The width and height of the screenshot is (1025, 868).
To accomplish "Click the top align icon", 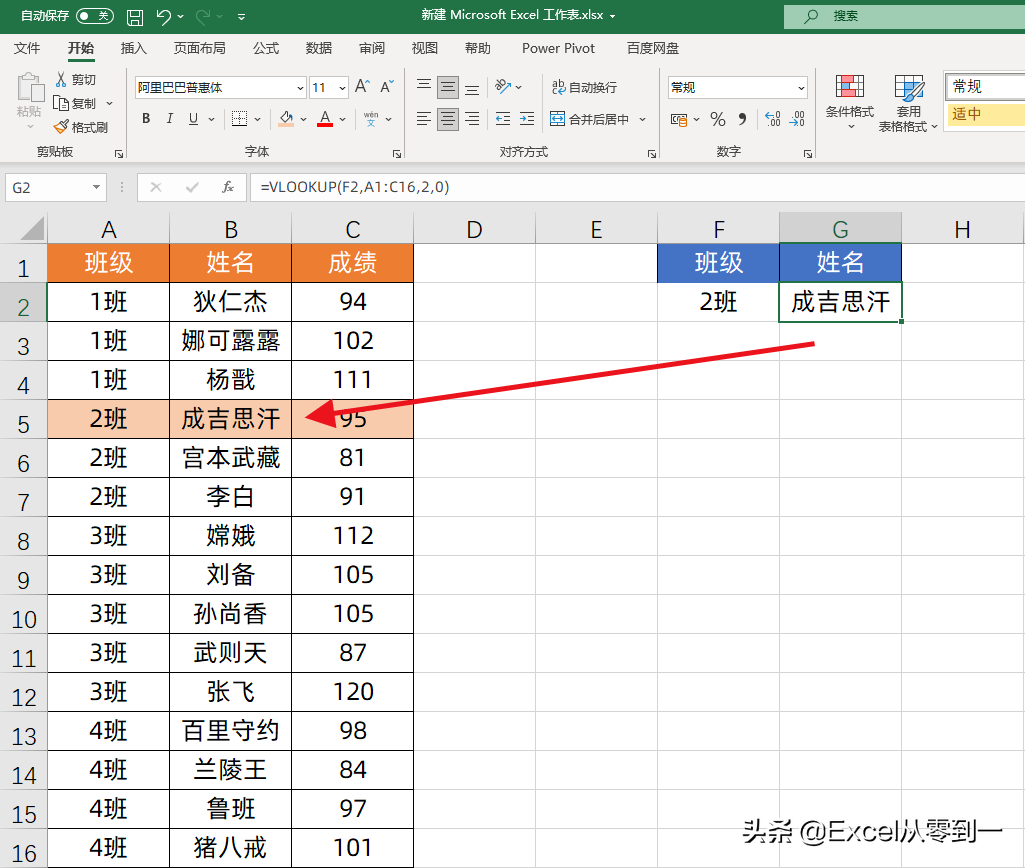I will click(424, 86).
